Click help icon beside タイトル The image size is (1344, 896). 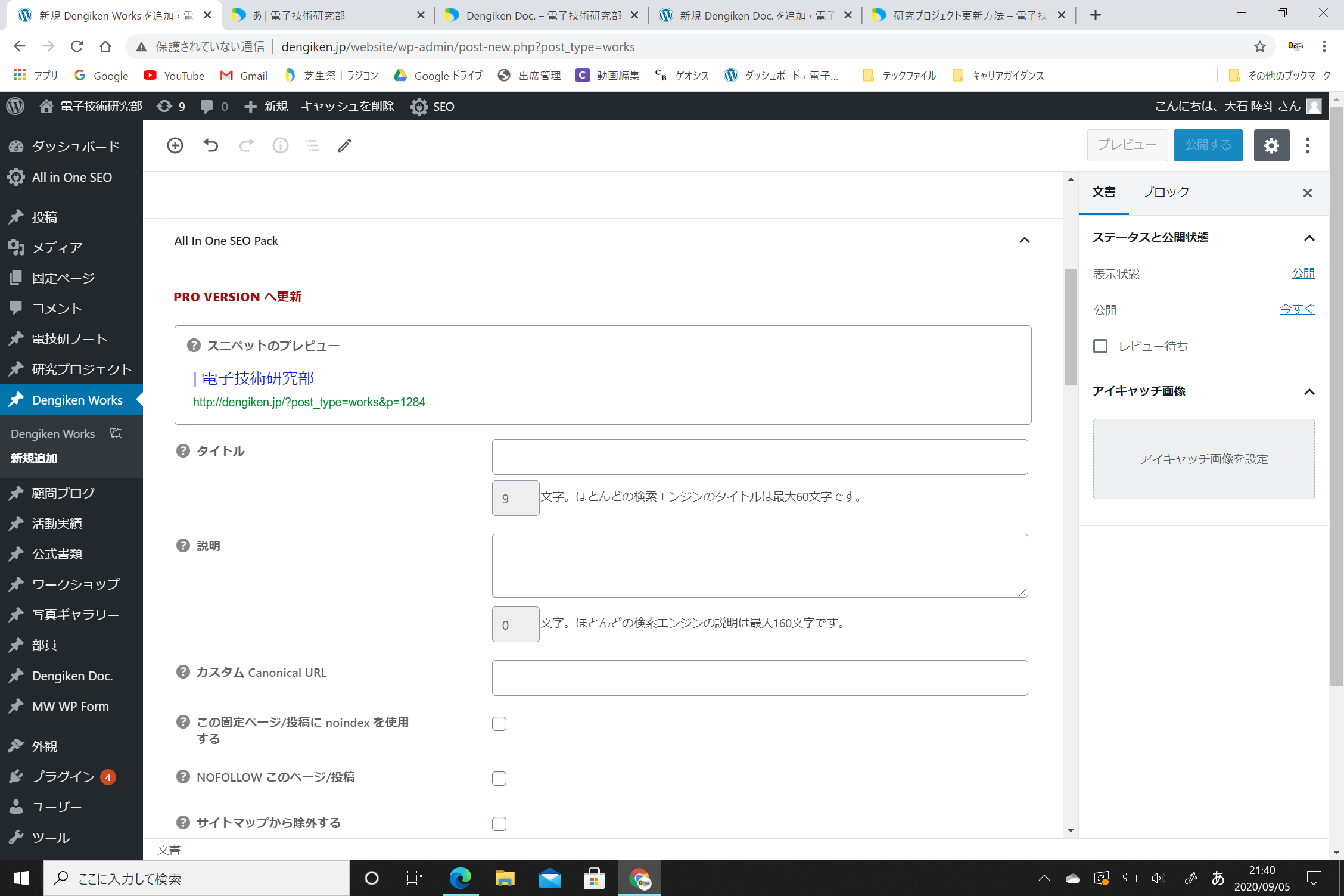coord(183,451)
